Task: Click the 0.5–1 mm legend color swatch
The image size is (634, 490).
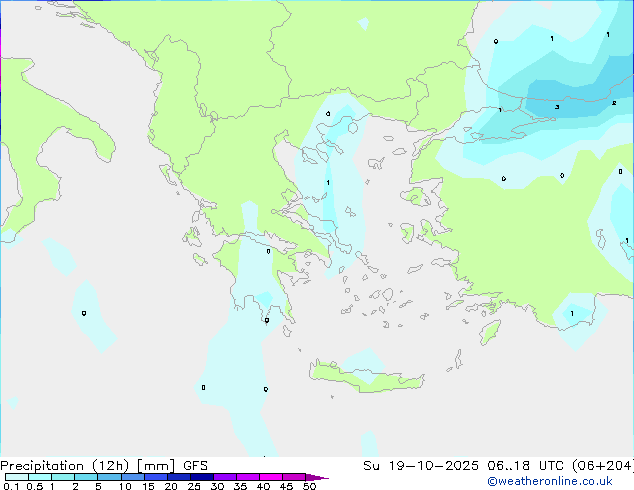Action: (40, 477)
